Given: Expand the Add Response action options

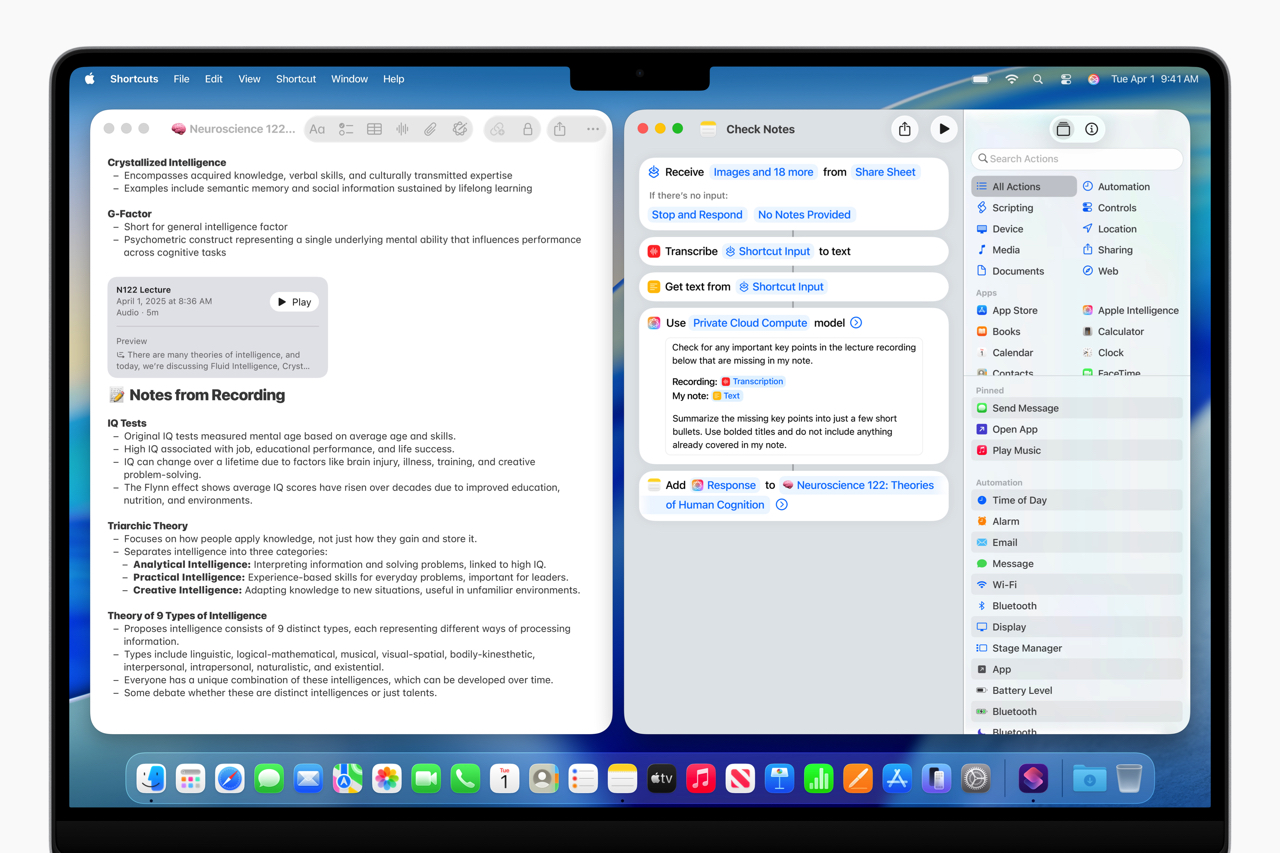Looking at the screenshot, I should tap(782, 505).
